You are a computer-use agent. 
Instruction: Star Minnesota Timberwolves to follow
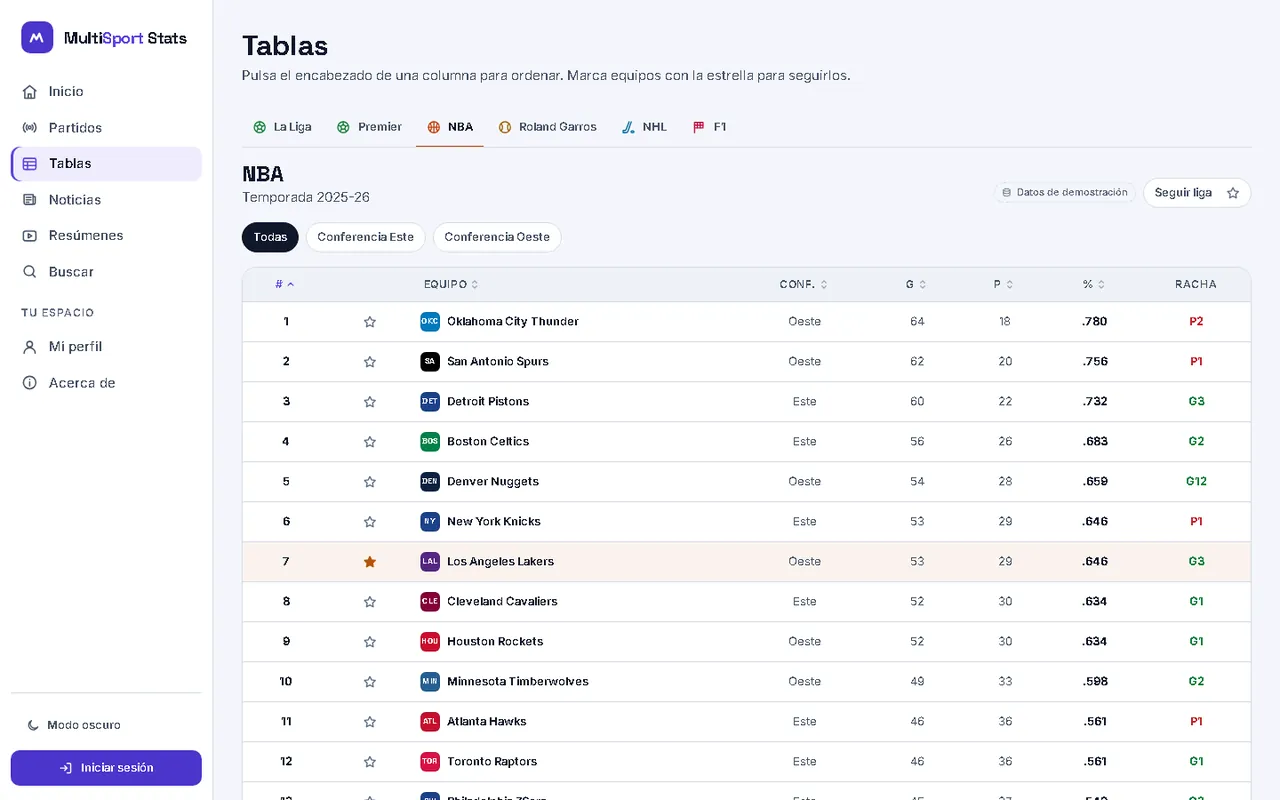pos(370,682)
